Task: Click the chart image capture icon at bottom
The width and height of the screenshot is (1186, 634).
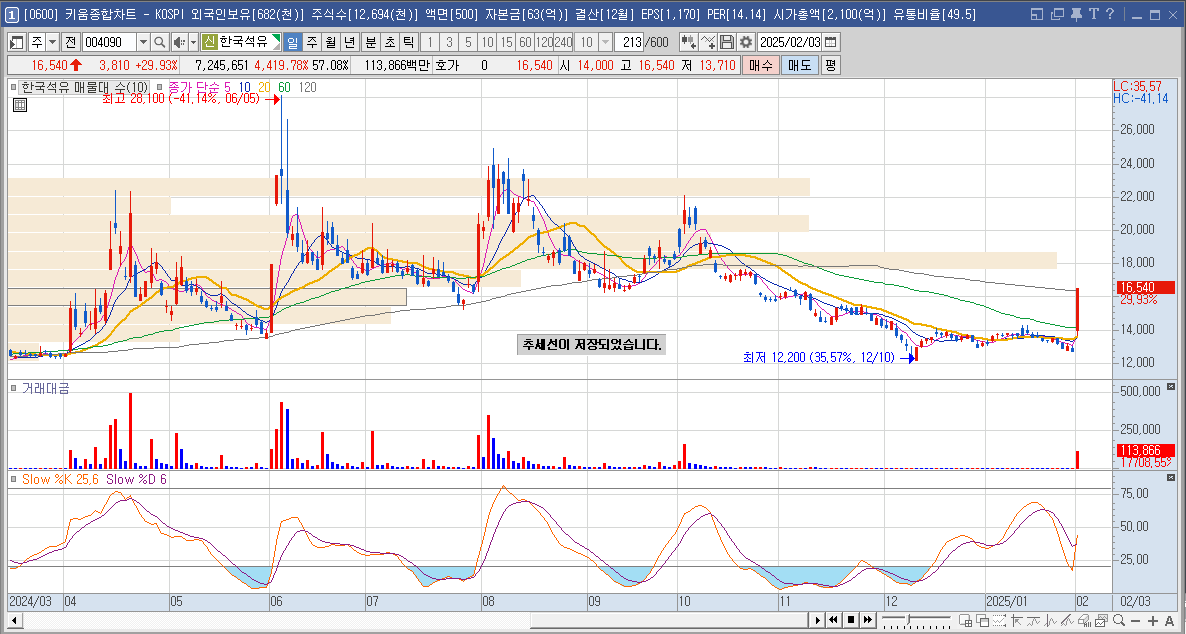Action: 1102,620
